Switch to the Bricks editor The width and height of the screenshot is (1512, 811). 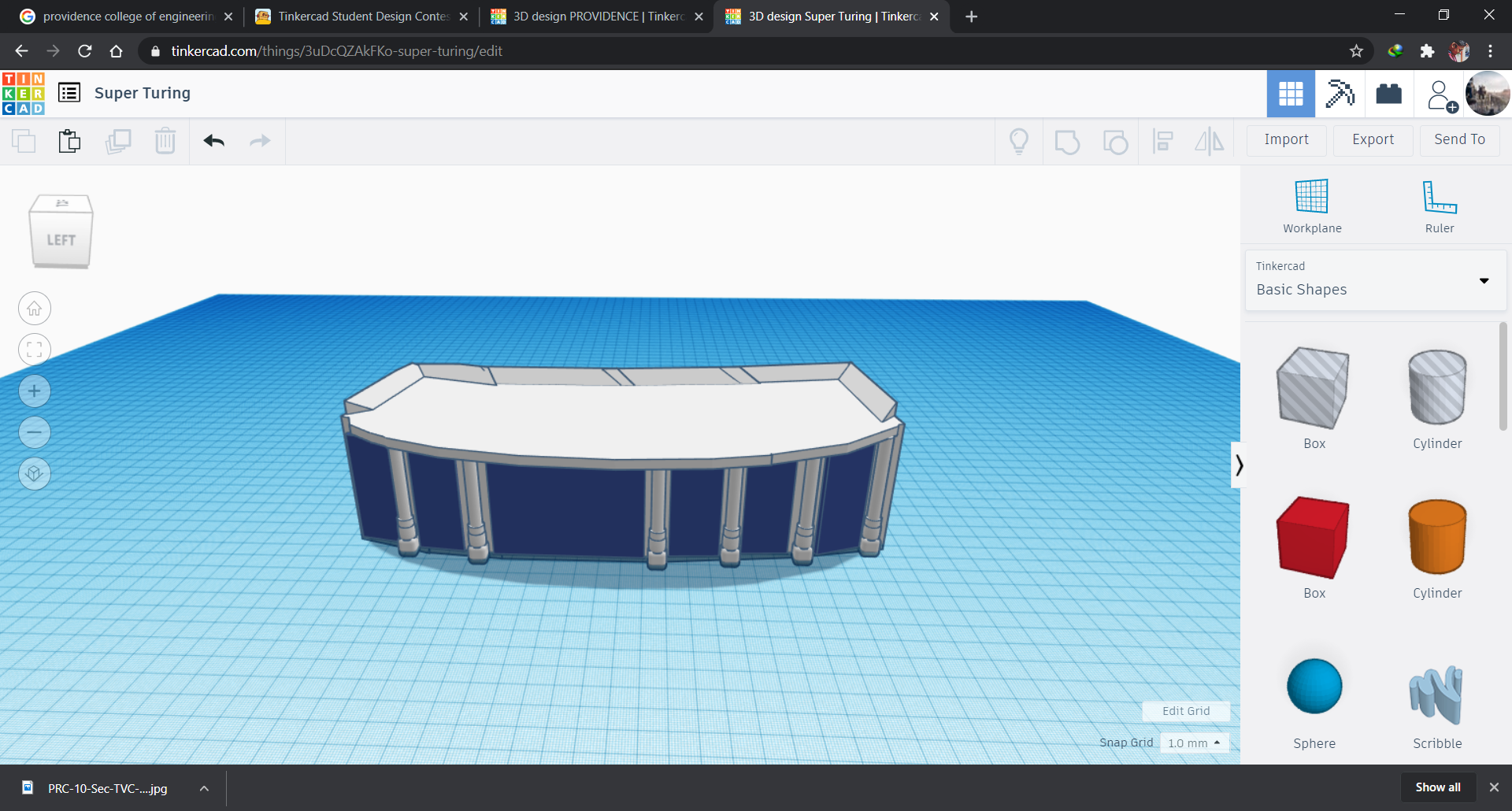click(x=1388, y=93)
